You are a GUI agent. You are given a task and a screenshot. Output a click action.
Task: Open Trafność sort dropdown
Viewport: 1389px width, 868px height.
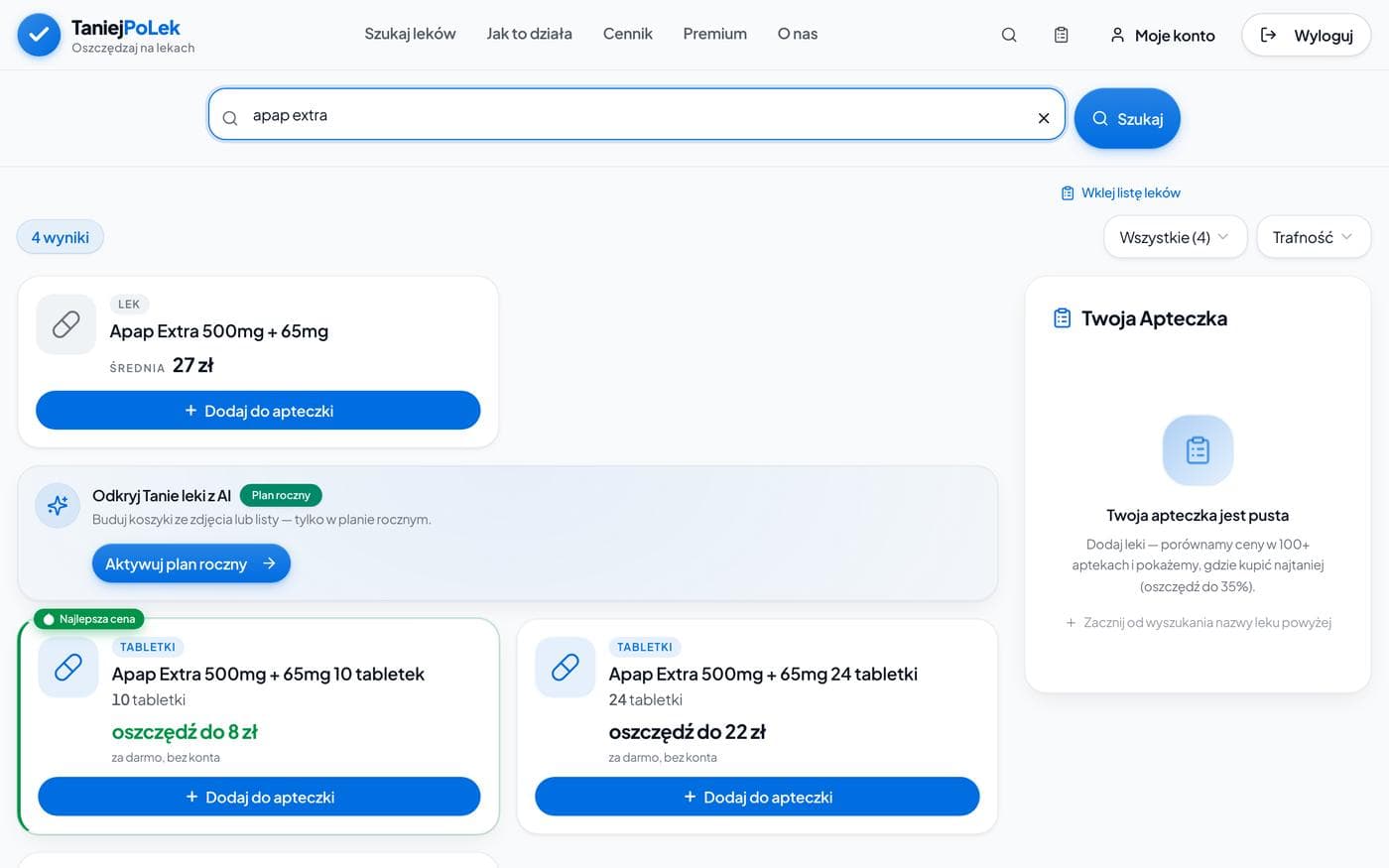(x=1314, y=237)
